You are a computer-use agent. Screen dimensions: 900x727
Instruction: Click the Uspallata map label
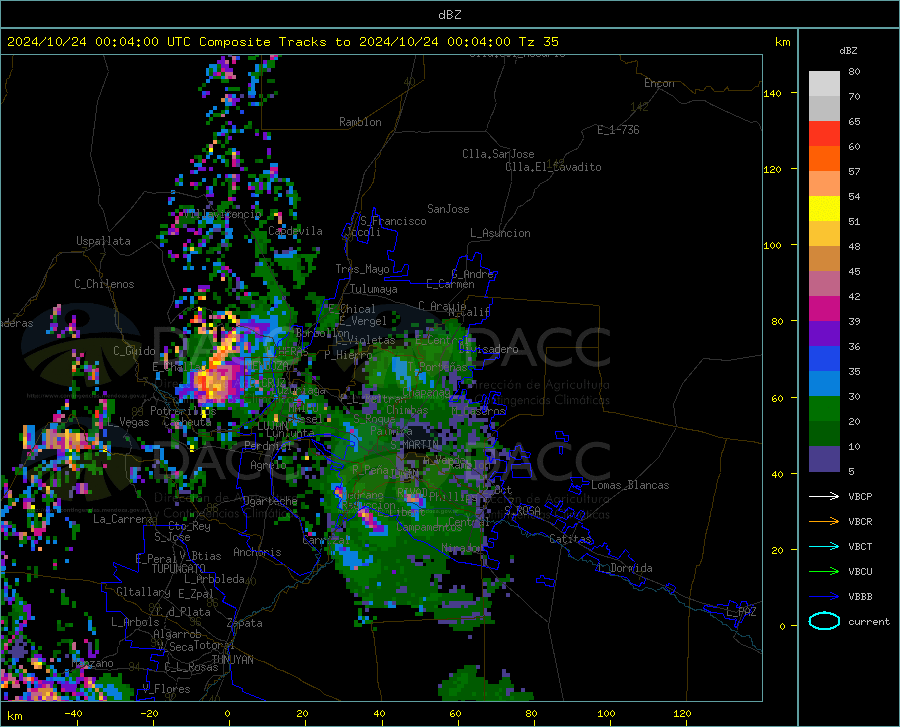coord(103,241)
